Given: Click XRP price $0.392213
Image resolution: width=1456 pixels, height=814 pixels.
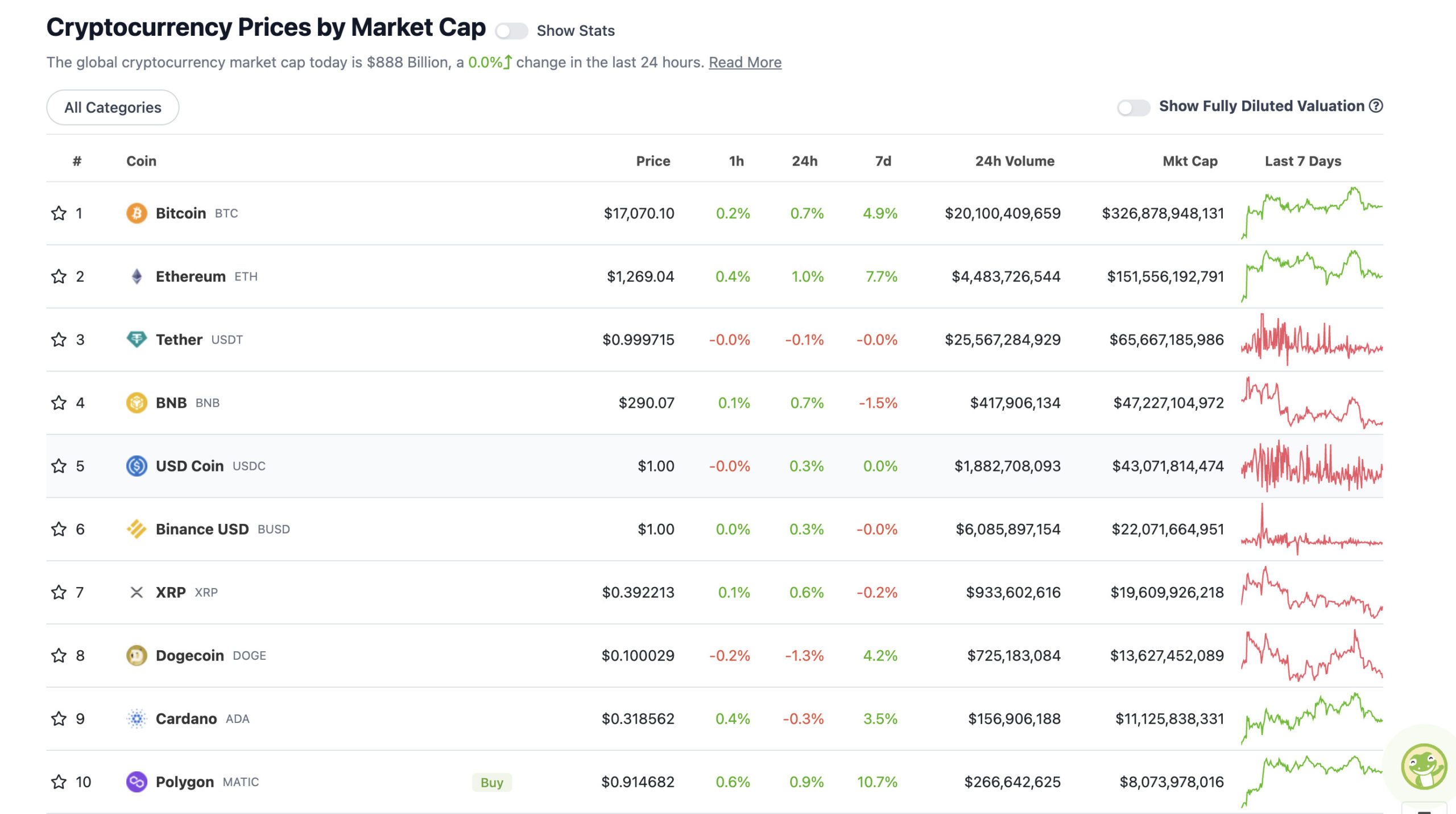Looking at the screenshot, I should tap(638, 592).
